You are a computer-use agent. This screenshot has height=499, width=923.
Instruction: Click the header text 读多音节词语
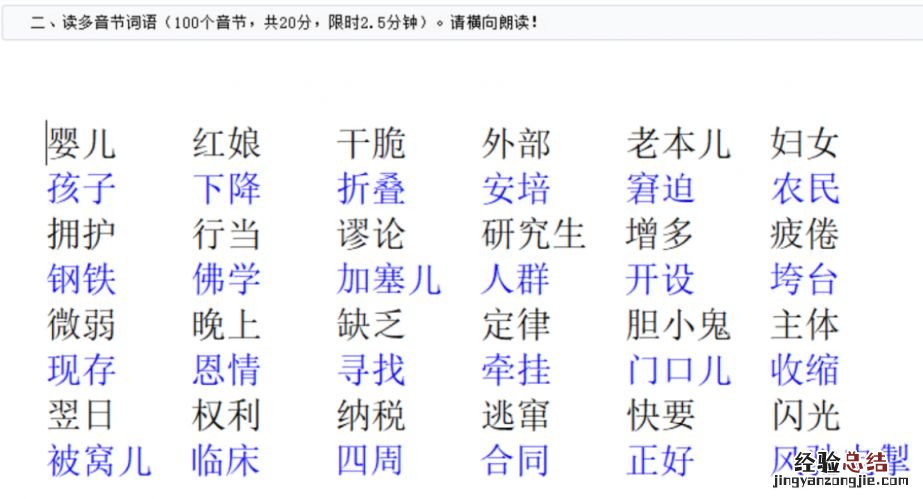click(x=110, y=22)
